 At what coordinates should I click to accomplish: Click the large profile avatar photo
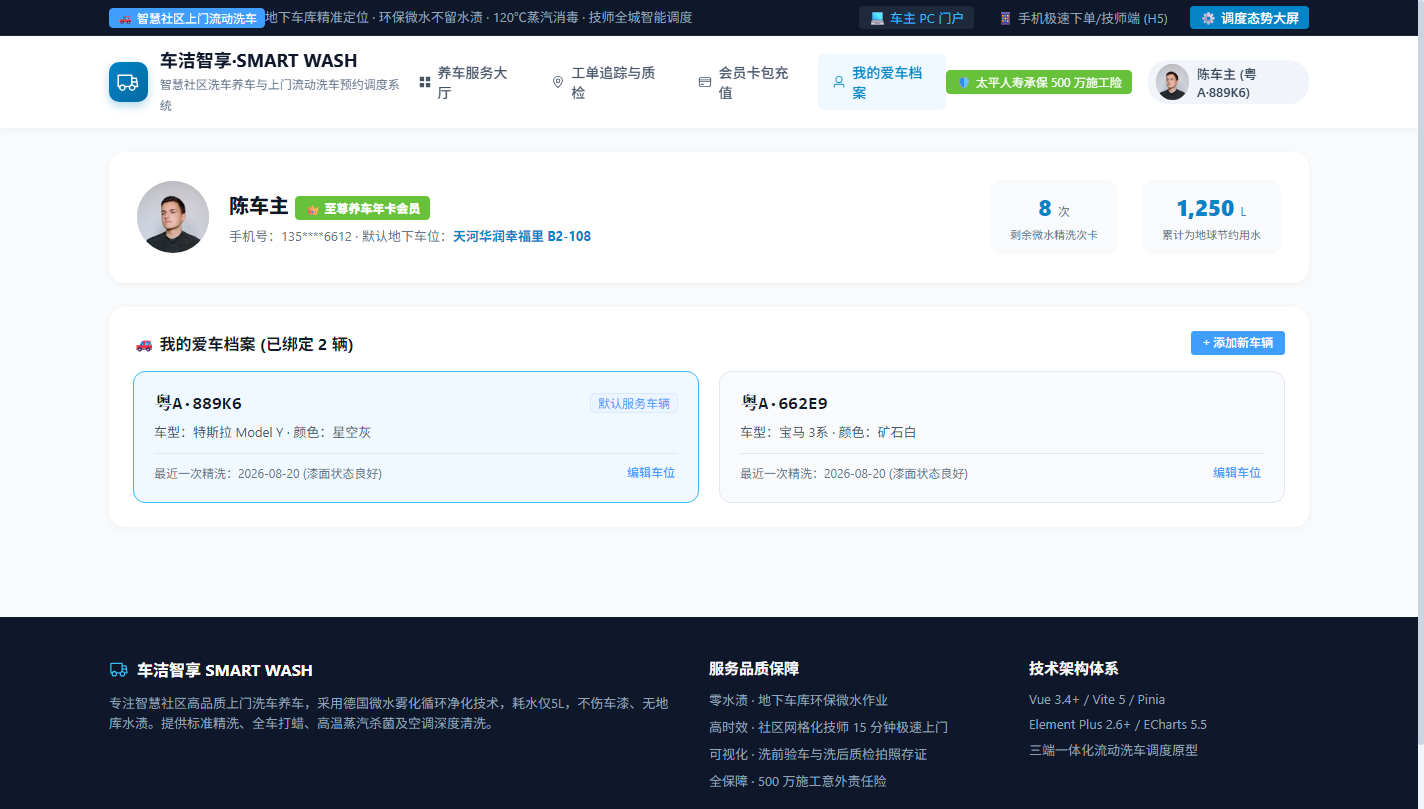(x=173, y=217)
